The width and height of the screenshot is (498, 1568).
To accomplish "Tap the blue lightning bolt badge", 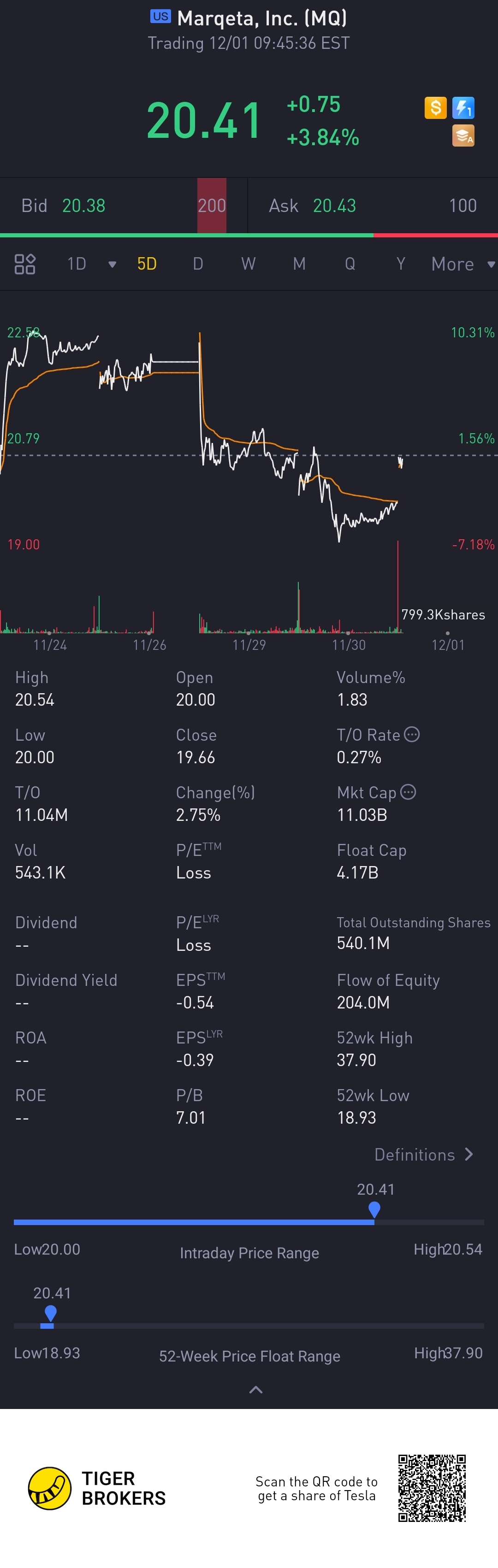I will click(x=463, y=108).
